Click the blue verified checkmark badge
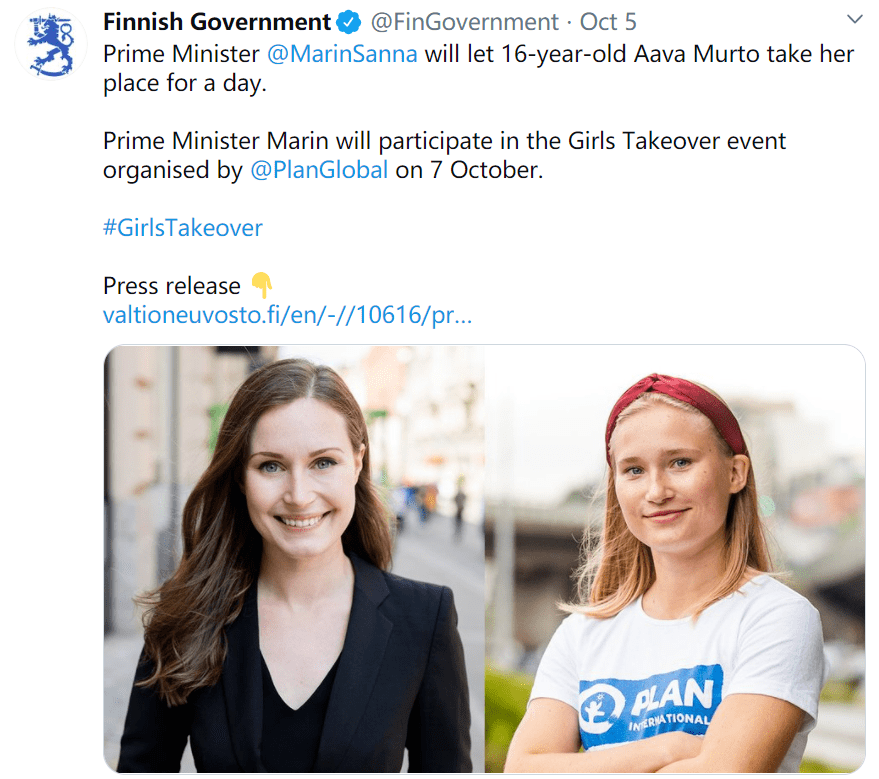Screen dimensions: 879x779 click(349, 22)
